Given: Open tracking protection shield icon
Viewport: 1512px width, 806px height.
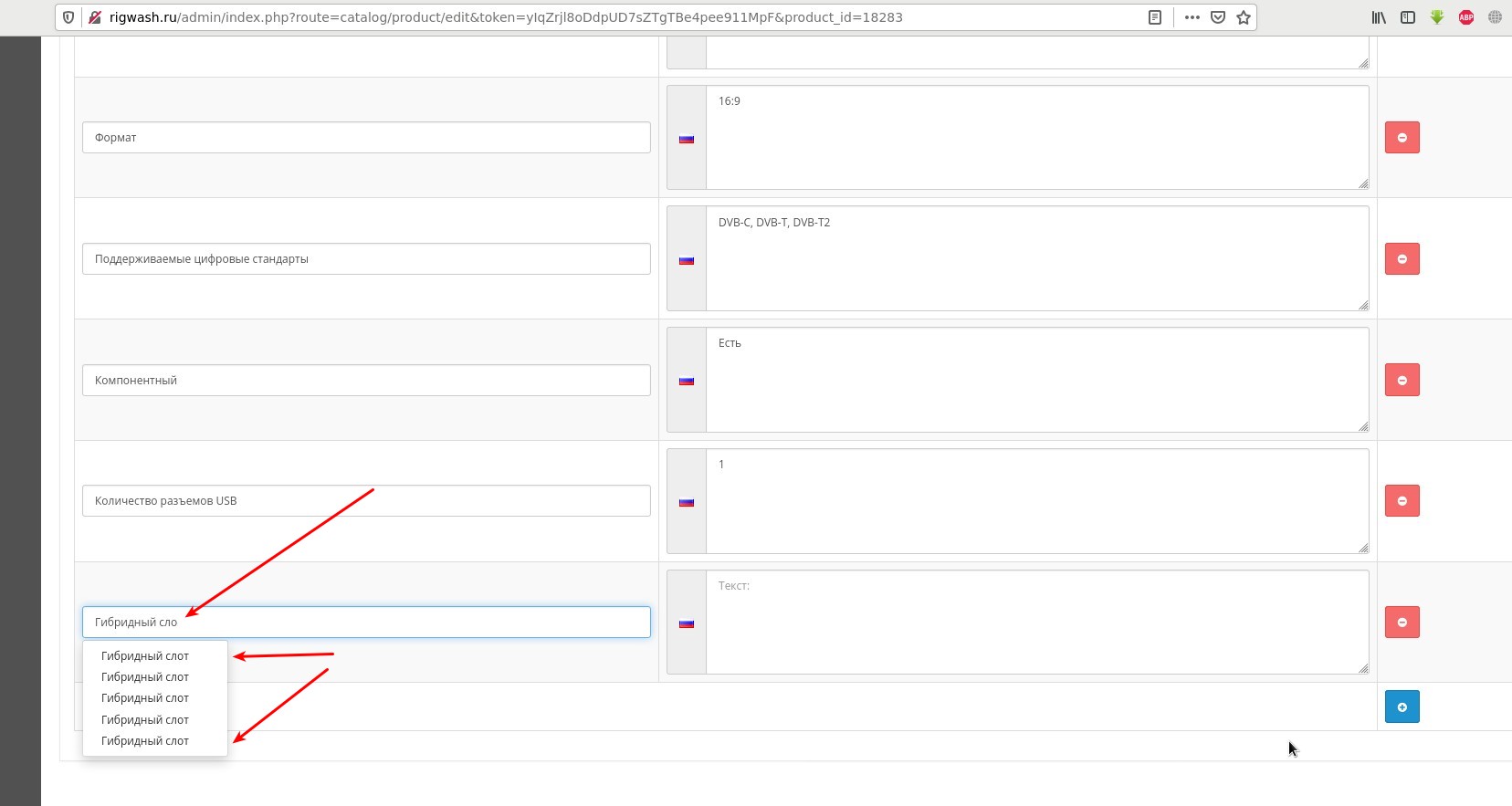Looking at the screenshot, I should pyautogui.click(x=68, y=17).
